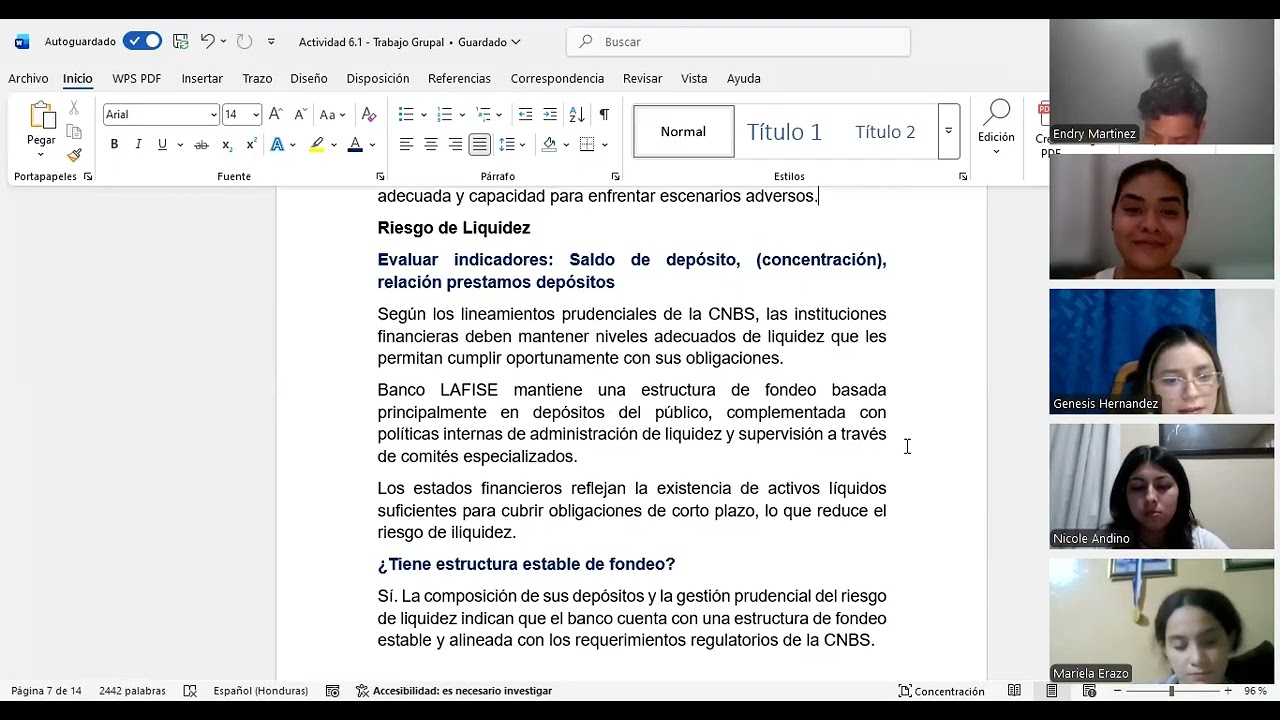Apply the font color A swatch
This screenshot has width=1280, height=720.
tap(355, 145)
